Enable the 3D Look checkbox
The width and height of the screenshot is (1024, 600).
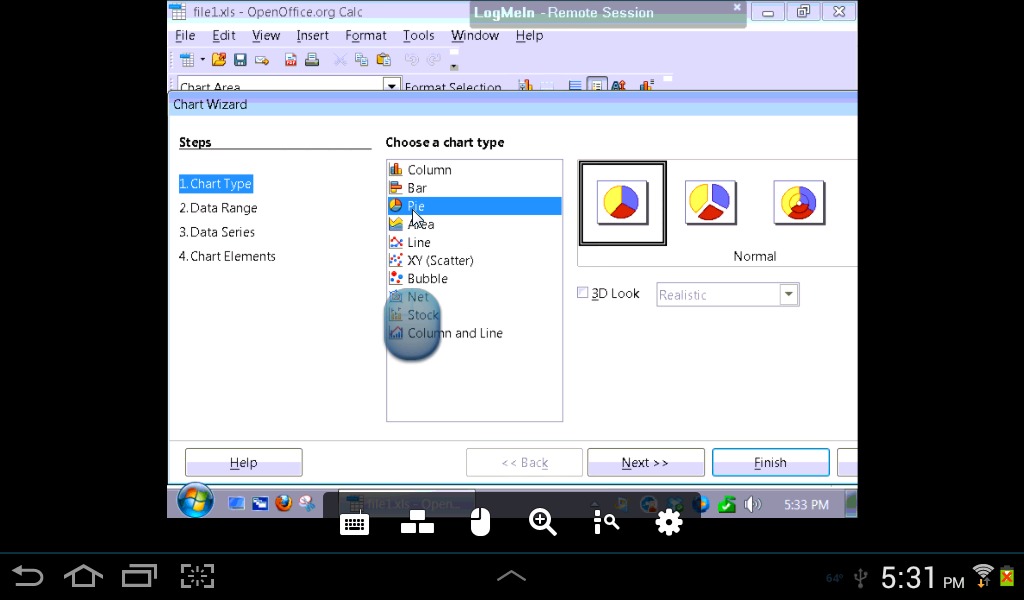(x=583, y=293)
